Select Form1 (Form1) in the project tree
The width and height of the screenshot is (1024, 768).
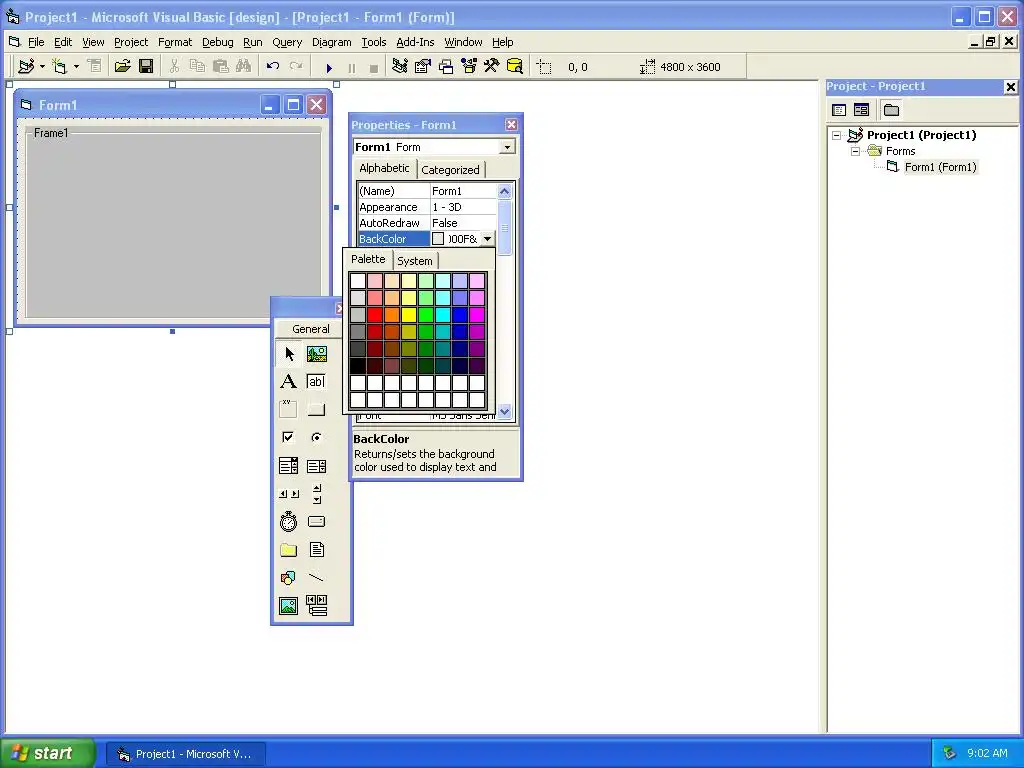coord(940,167)
